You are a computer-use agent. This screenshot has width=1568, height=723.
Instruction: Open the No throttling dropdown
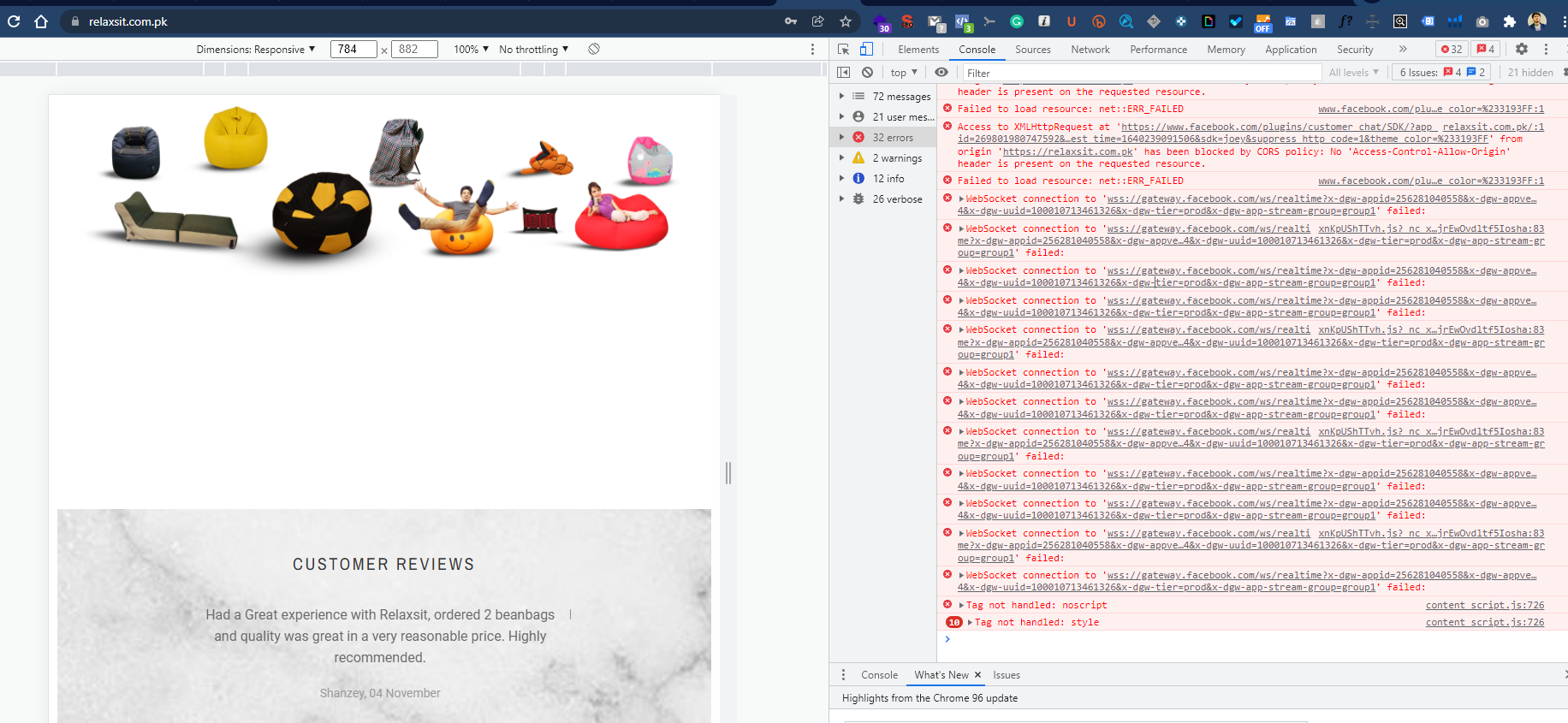click(534, 50)
